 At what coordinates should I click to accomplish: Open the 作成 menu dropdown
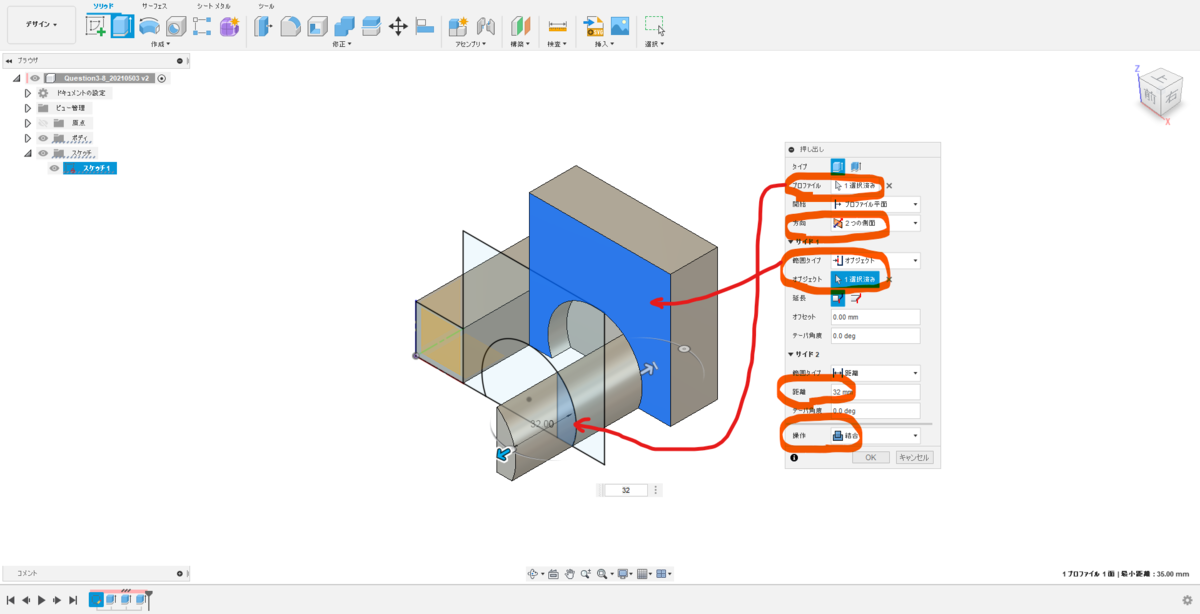tap(160, 44)
